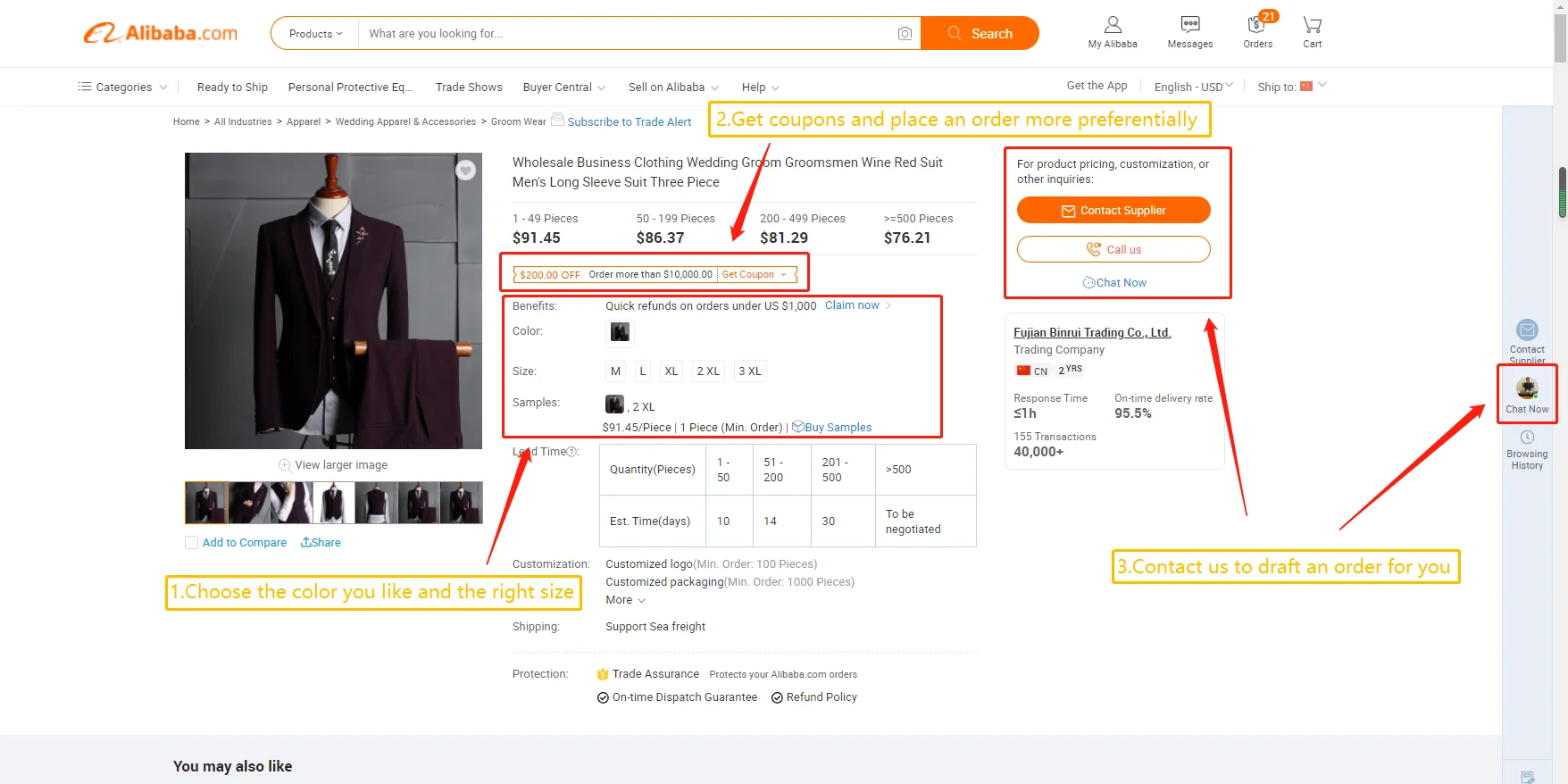Click the Call us button

pos(1113,249)
